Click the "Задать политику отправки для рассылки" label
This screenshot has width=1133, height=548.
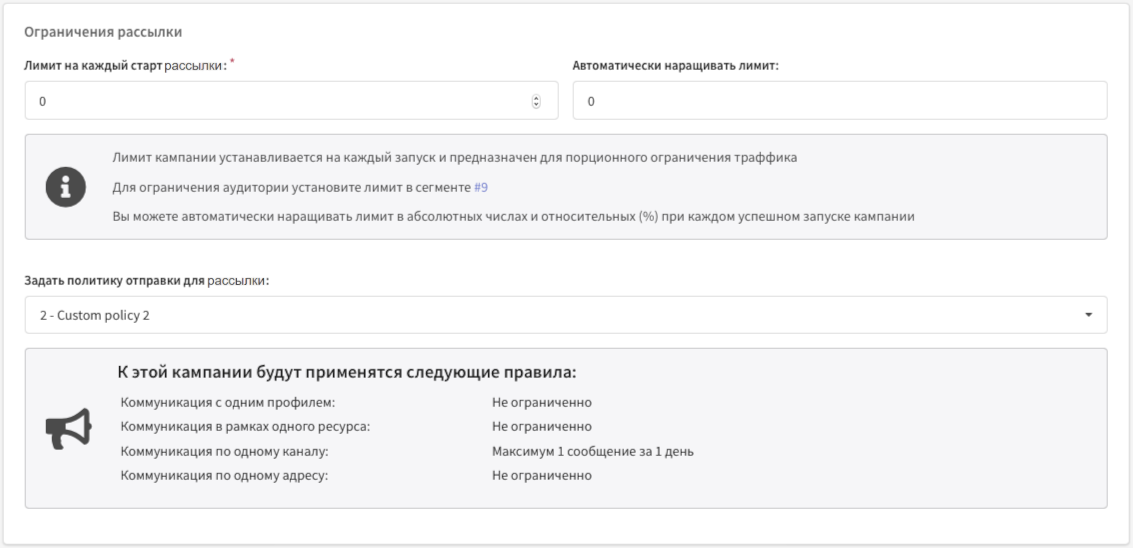click(146, 280)
